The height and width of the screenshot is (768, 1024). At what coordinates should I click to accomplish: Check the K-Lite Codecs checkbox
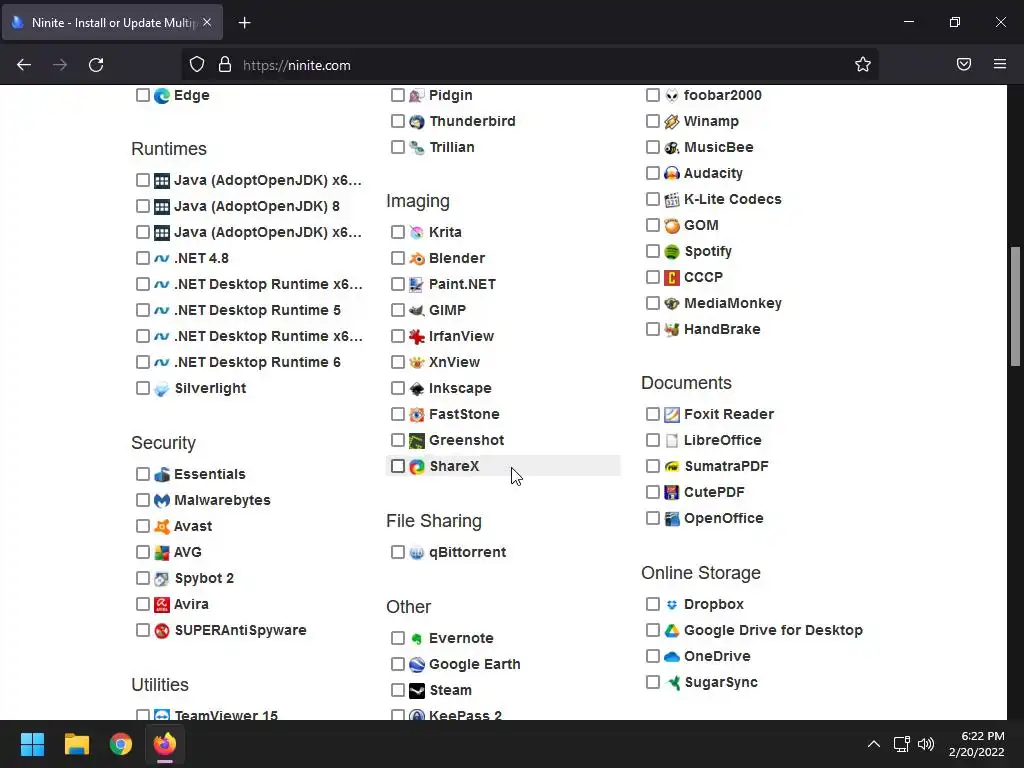652,199
